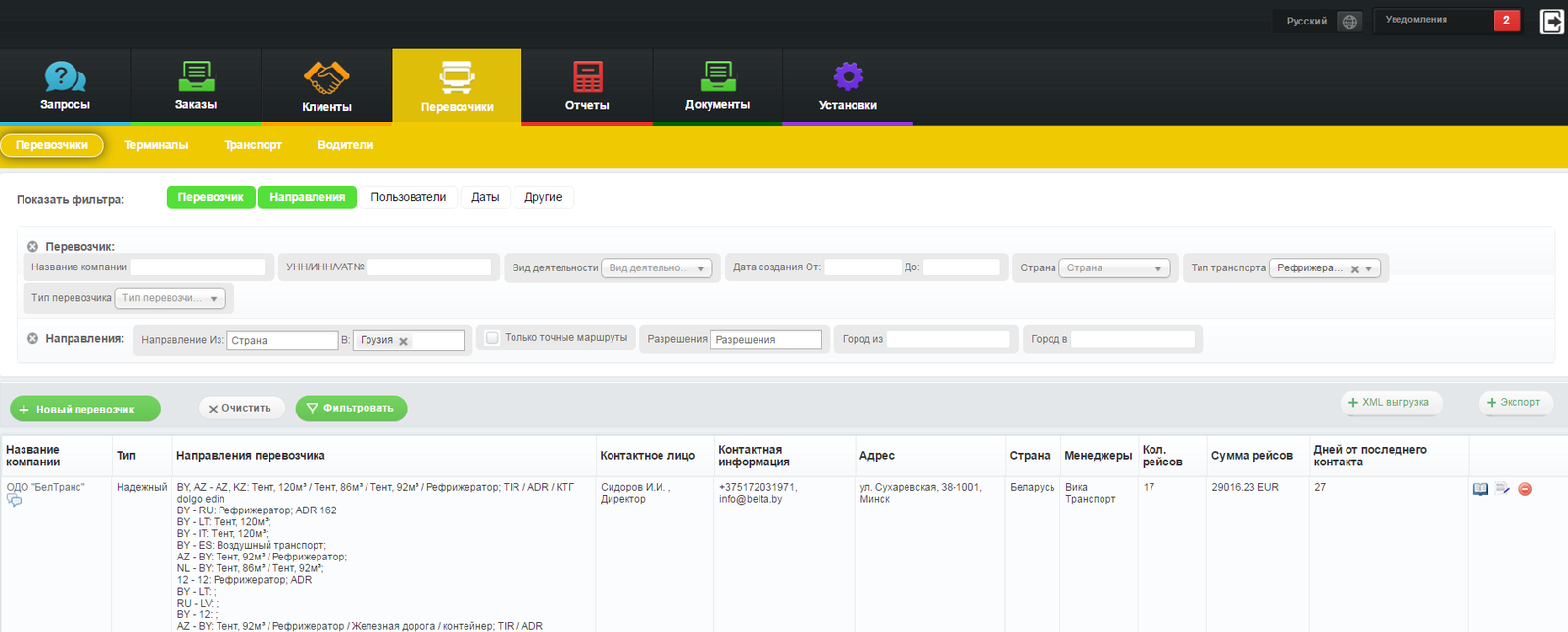1568x632 pixels.
Task: Open the Документы section icon
Action: click(717, 76)
